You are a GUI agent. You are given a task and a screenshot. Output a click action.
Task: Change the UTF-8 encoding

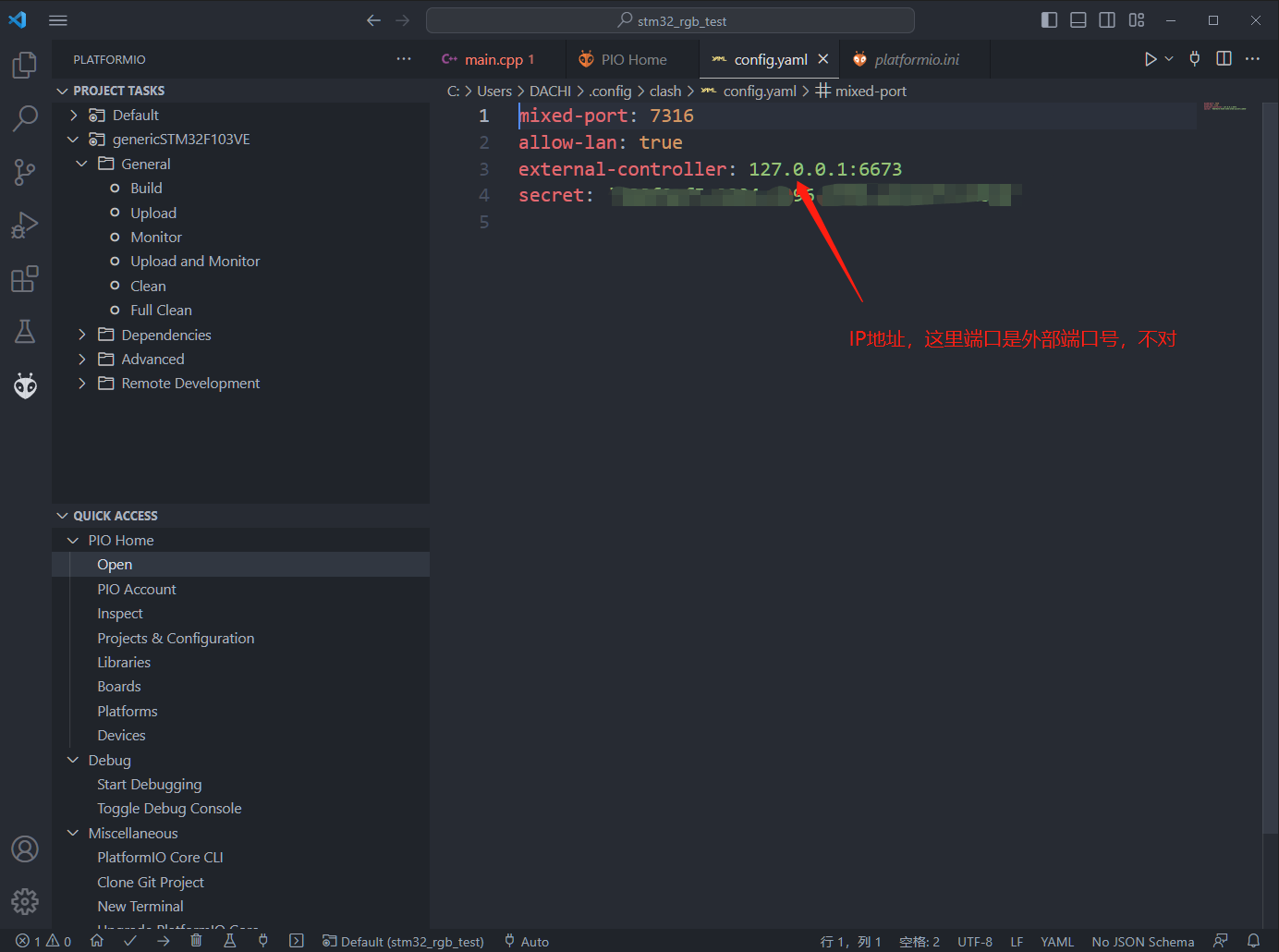[975, 941]
